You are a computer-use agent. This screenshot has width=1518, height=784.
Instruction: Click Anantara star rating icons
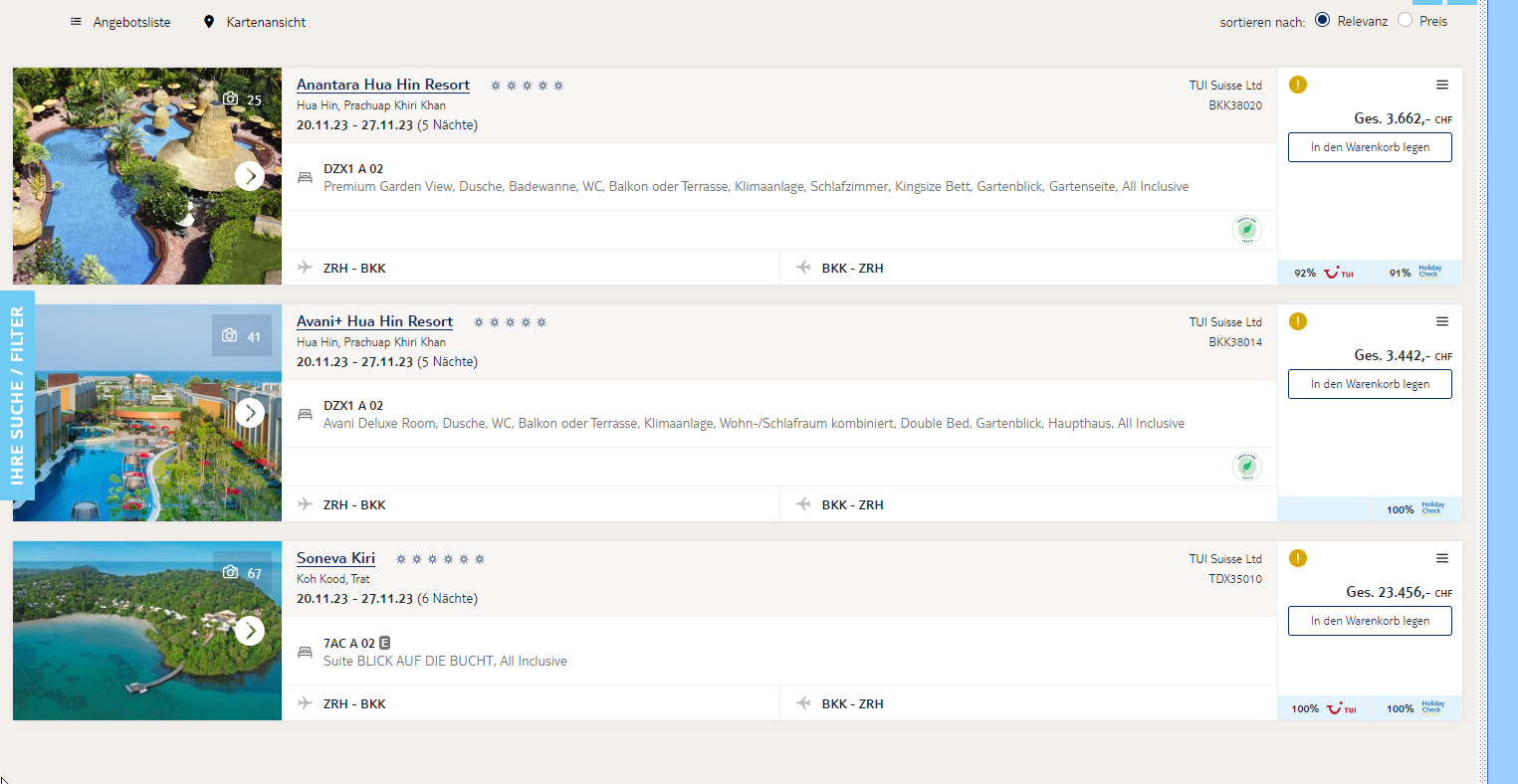527,86
